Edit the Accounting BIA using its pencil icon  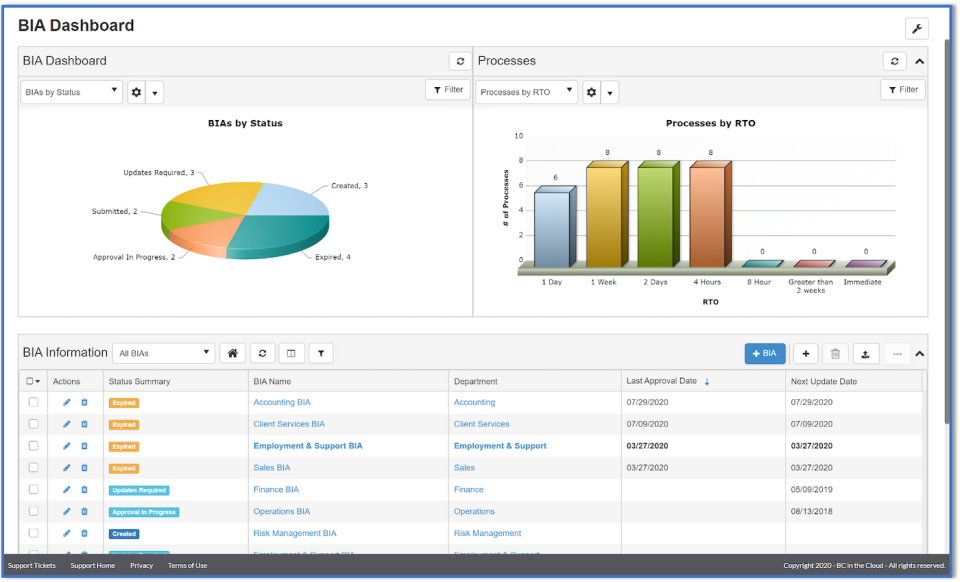[67, 402]
